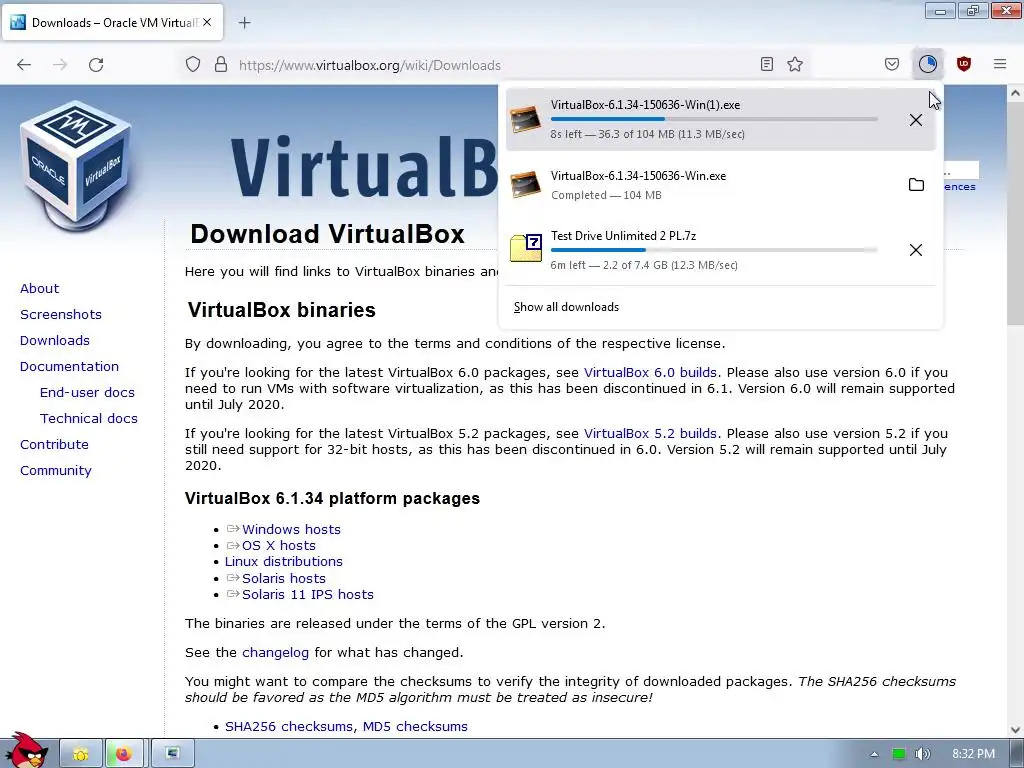Image resolution: width=1024 pixels, height=768 pixels.
Task: Switch to Firefox on the taskbar
Action: 123,754
